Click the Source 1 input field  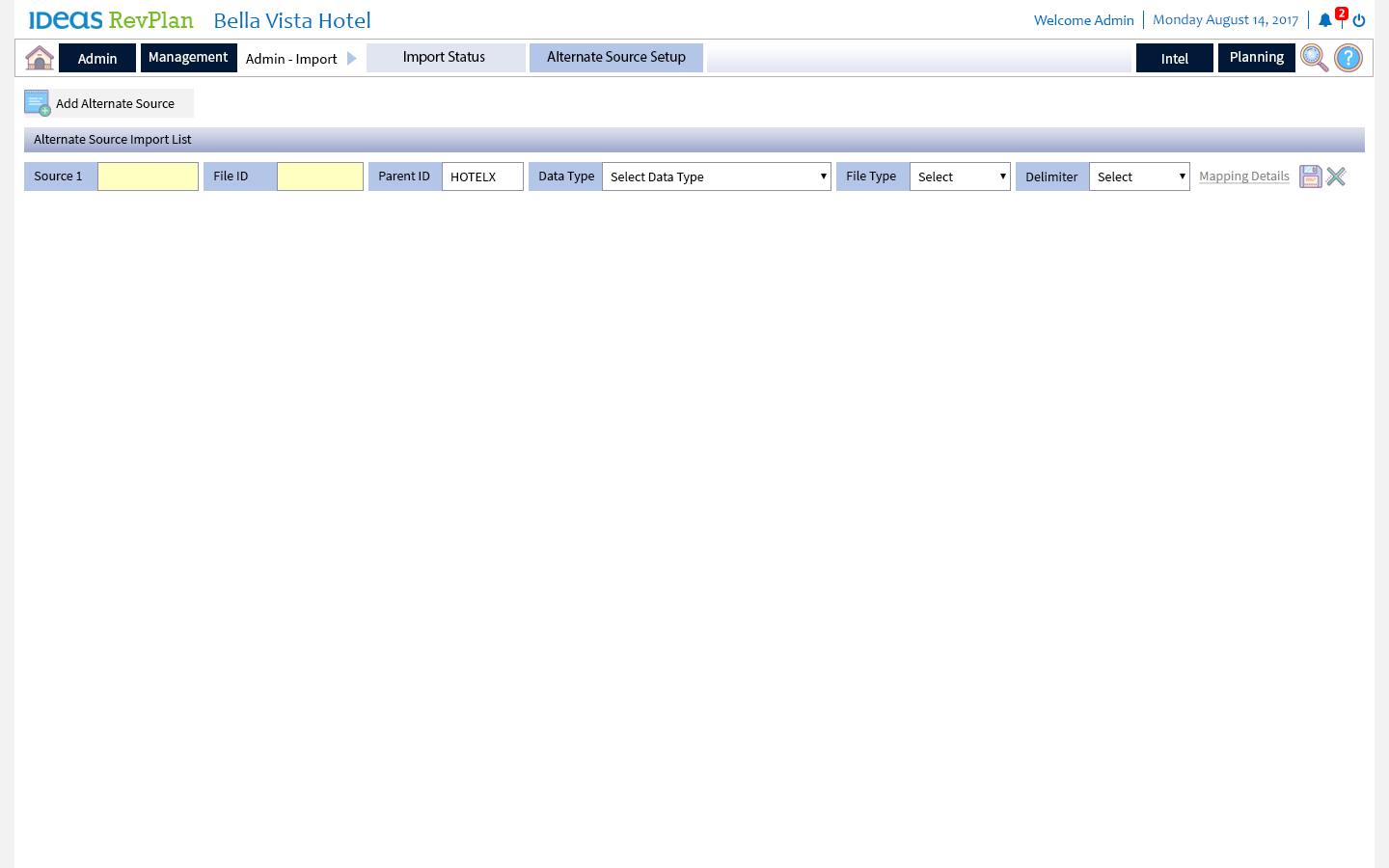148,176
